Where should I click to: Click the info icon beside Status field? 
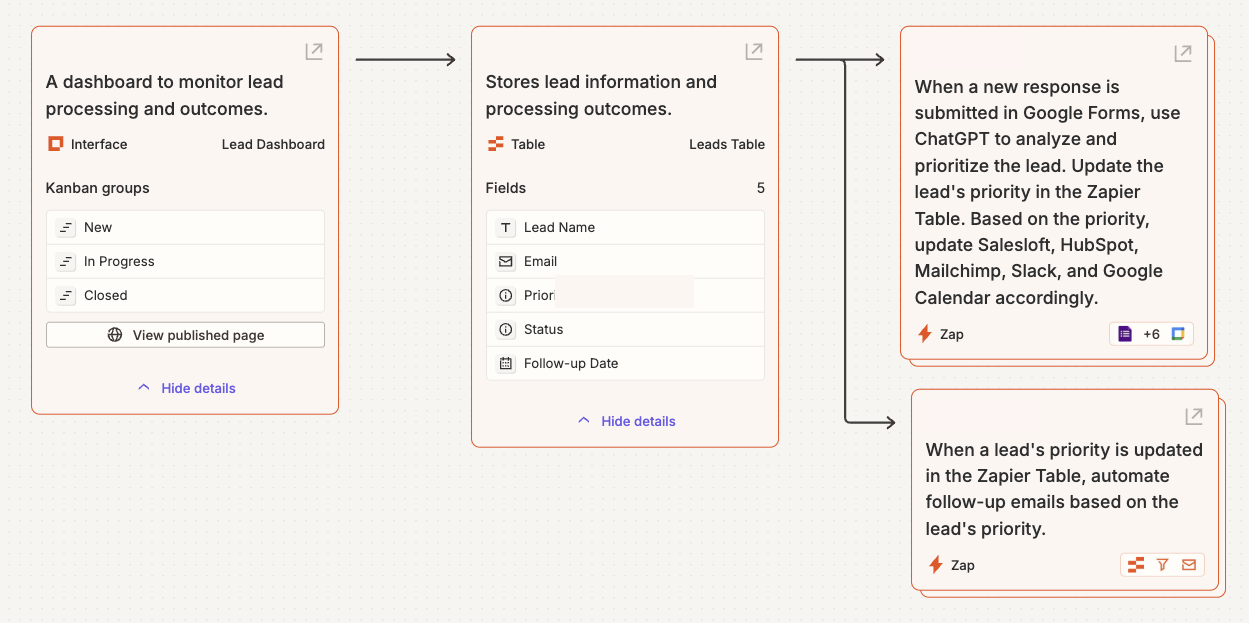[505, 329]
